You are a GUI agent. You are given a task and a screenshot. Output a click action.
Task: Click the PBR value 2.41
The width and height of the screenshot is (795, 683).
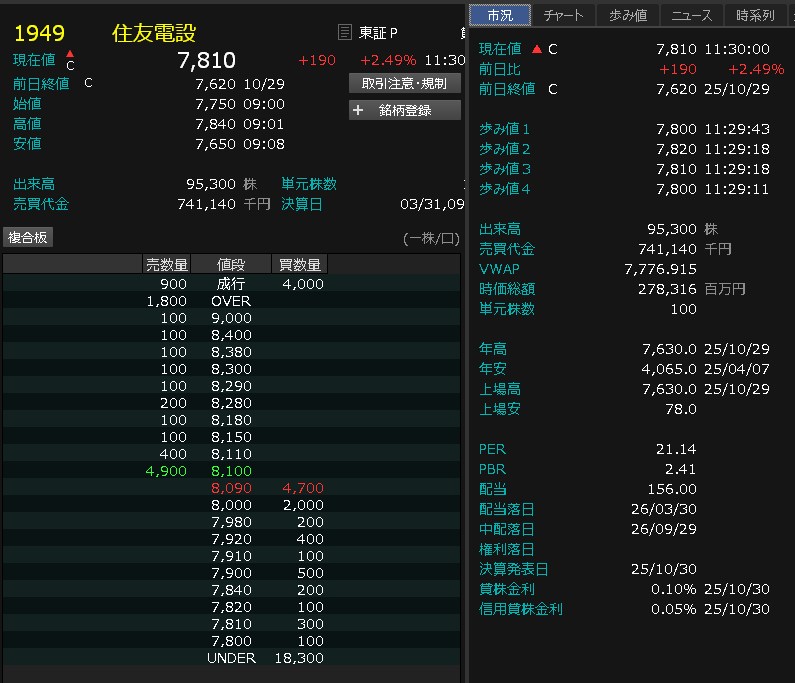(680, 469)
